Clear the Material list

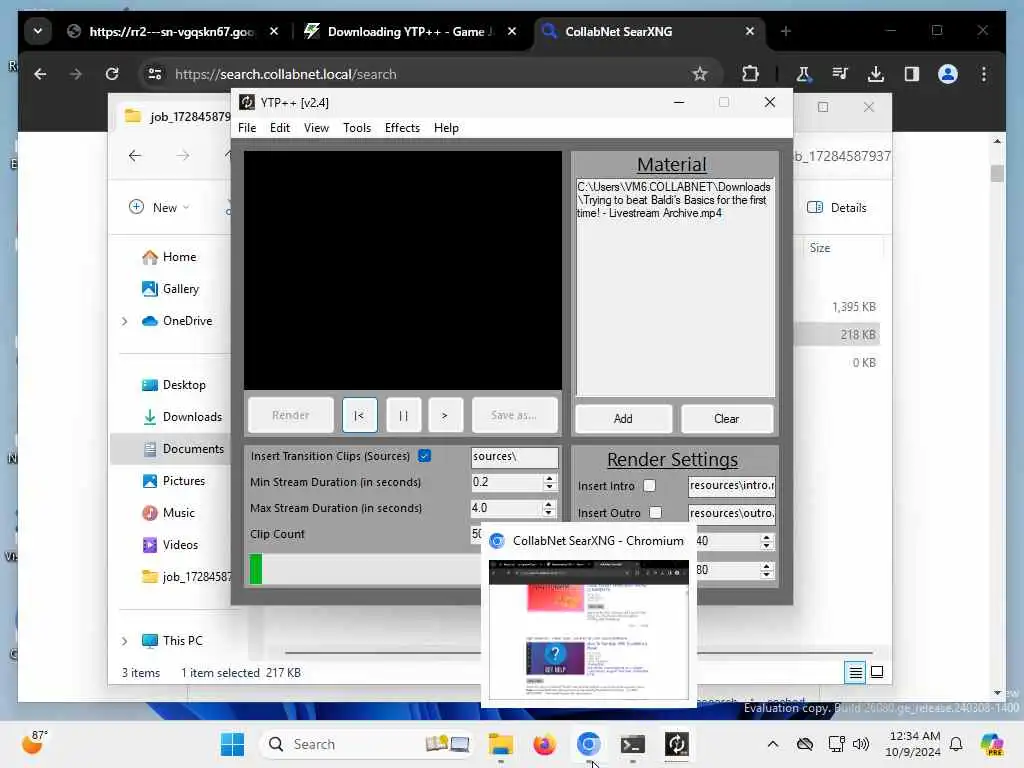[726, 419]
